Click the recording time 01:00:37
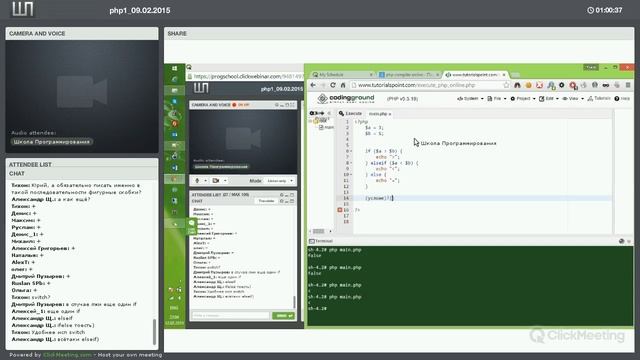 [x=605, y=10]
